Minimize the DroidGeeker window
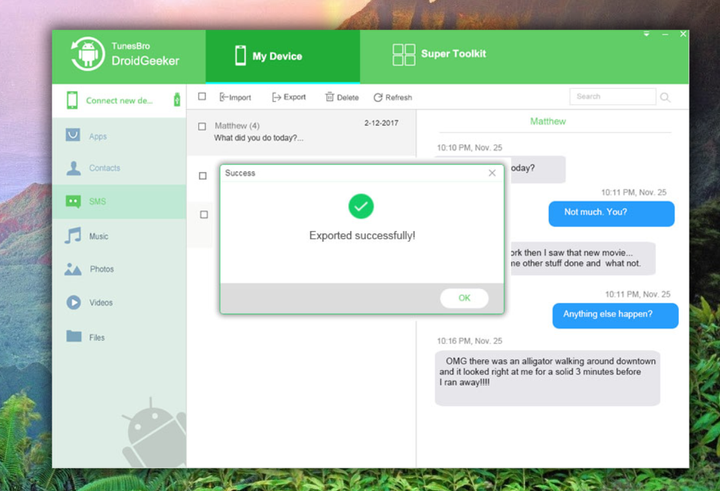Screen dimensions: 720x491 [x=665, y=34]
